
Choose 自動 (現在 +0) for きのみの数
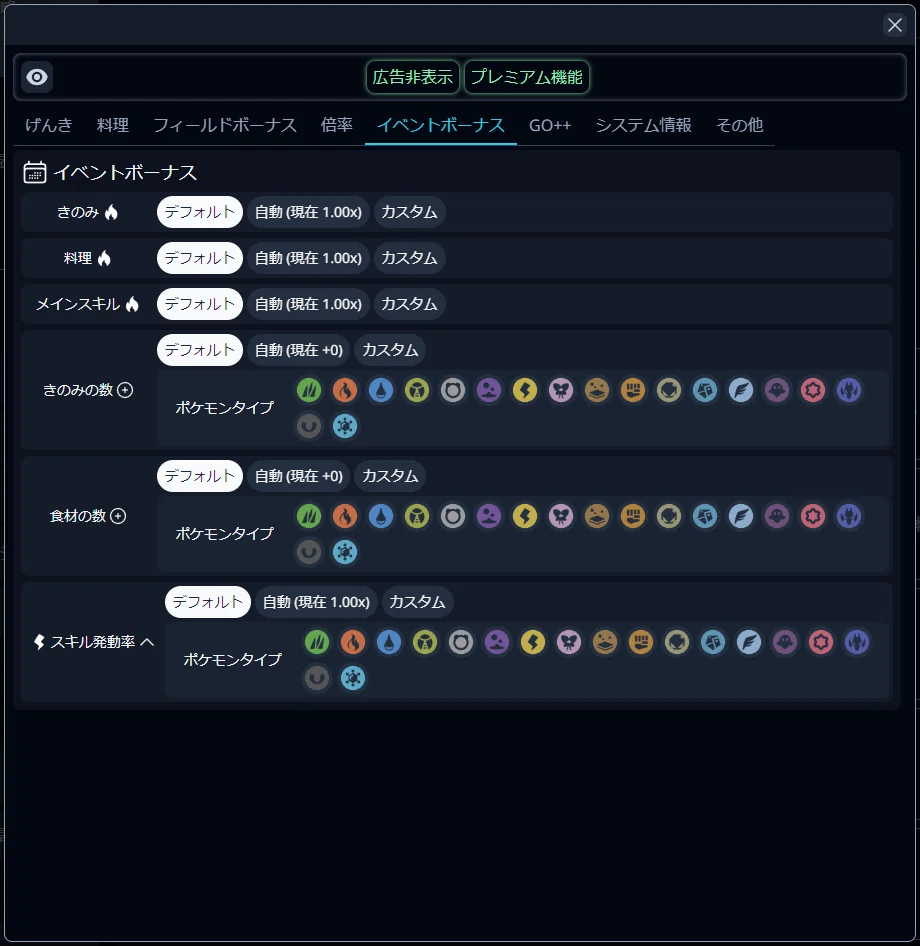point(299,350)
